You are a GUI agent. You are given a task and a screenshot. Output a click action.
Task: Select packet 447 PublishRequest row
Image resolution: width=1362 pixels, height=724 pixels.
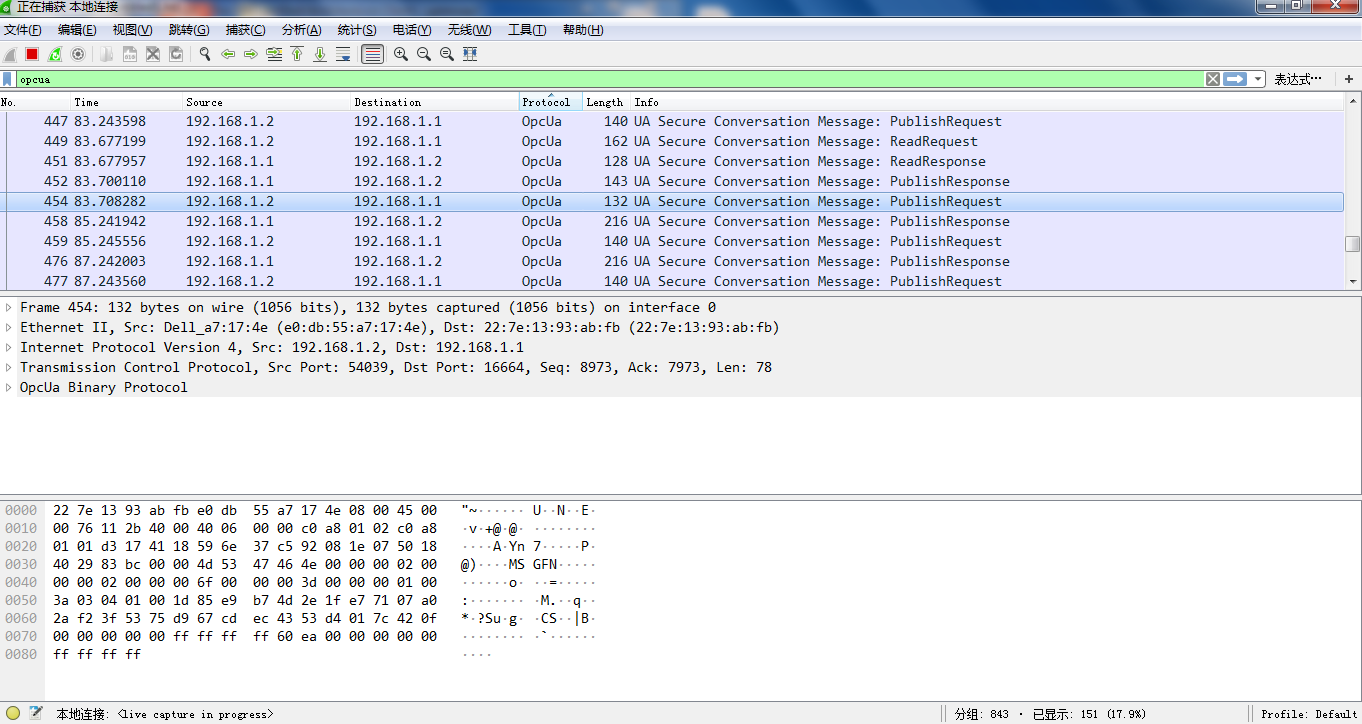coord(672,121)
